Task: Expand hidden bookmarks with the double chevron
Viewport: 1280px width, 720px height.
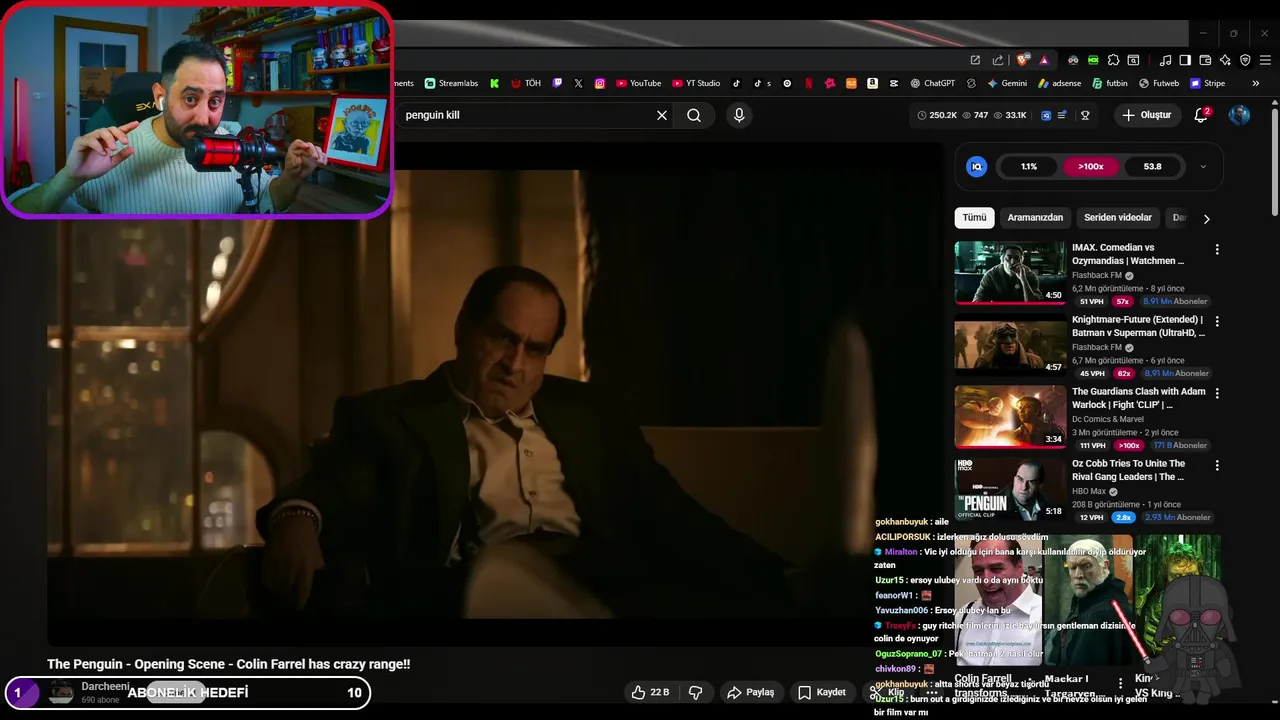Action: pos(1255,84)
